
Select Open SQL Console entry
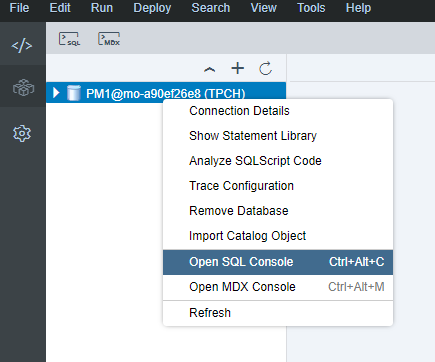point(278,262)
